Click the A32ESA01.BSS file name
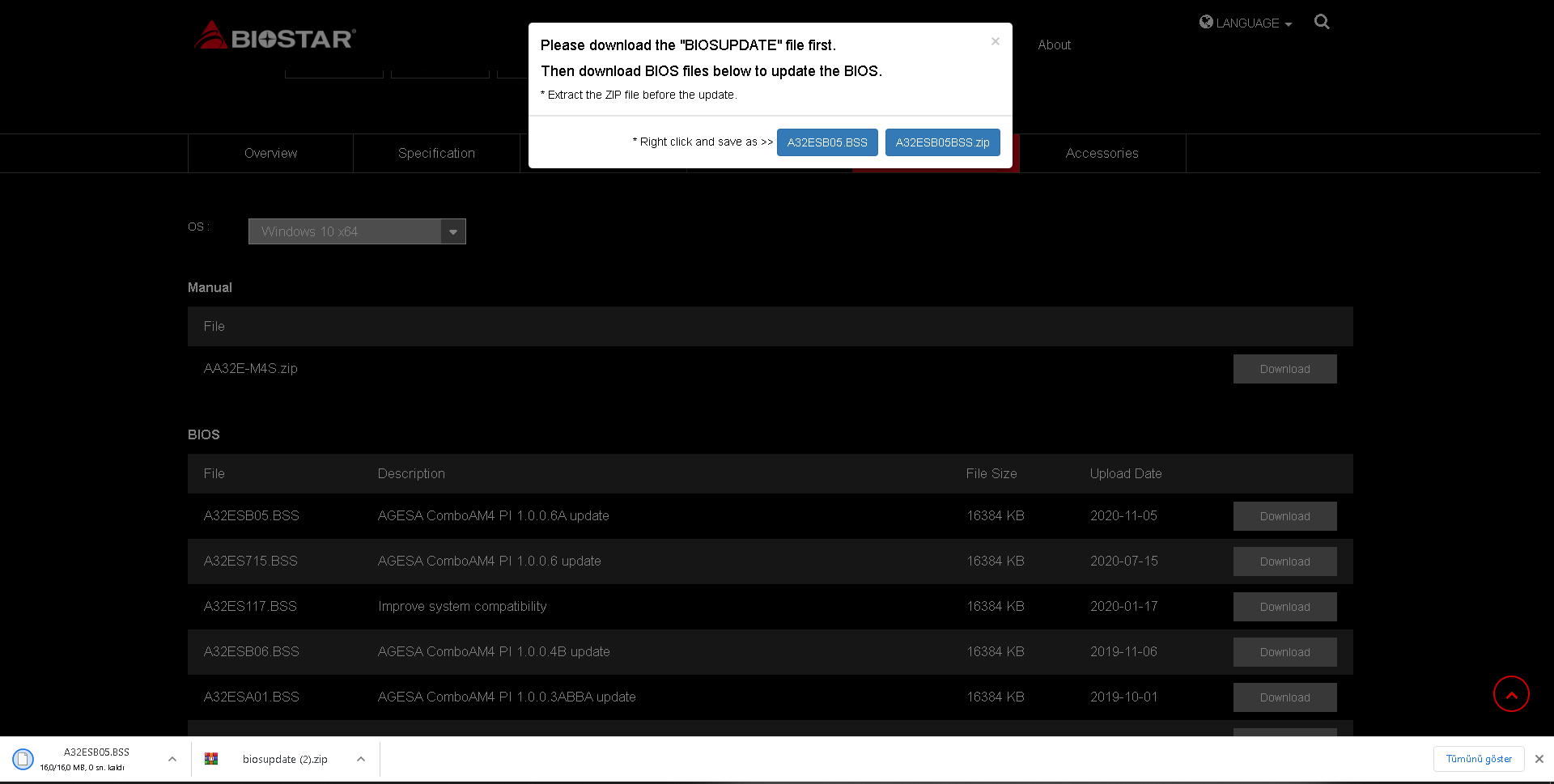The image size is (1554, 784). click(252, 697)
